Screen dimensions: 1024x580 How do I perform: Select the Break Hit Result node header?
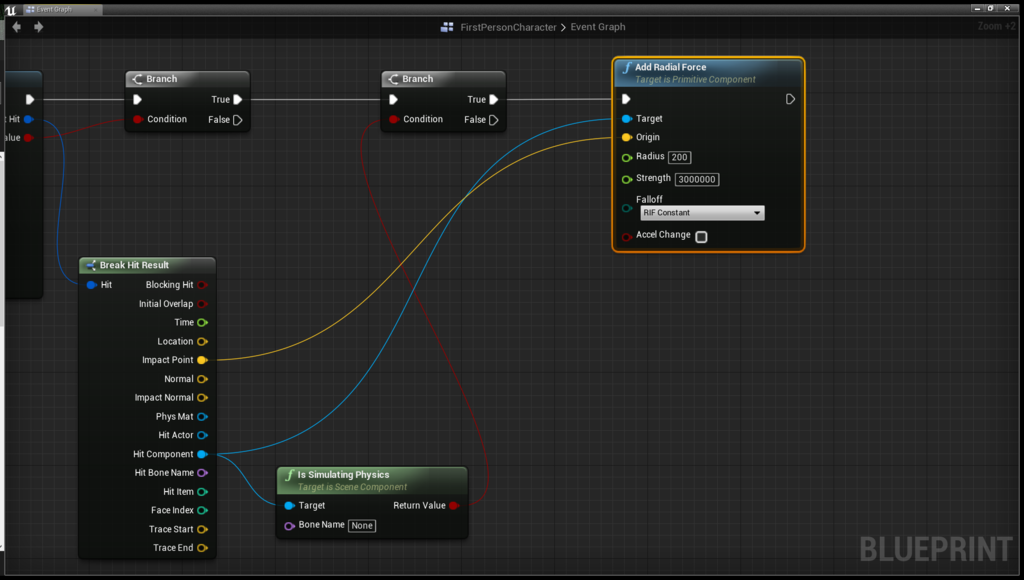click(147, 265)
